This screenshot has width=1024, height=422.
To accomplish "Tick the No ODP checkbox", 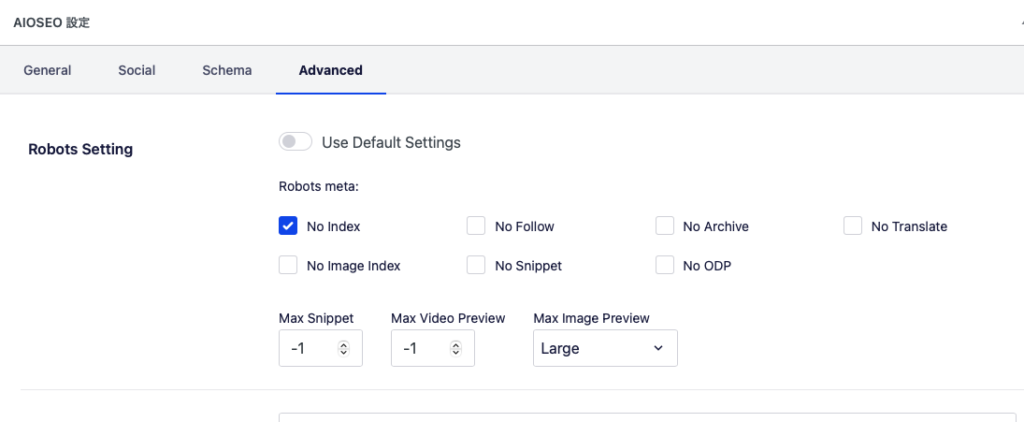I will click(x=665, y=265).
